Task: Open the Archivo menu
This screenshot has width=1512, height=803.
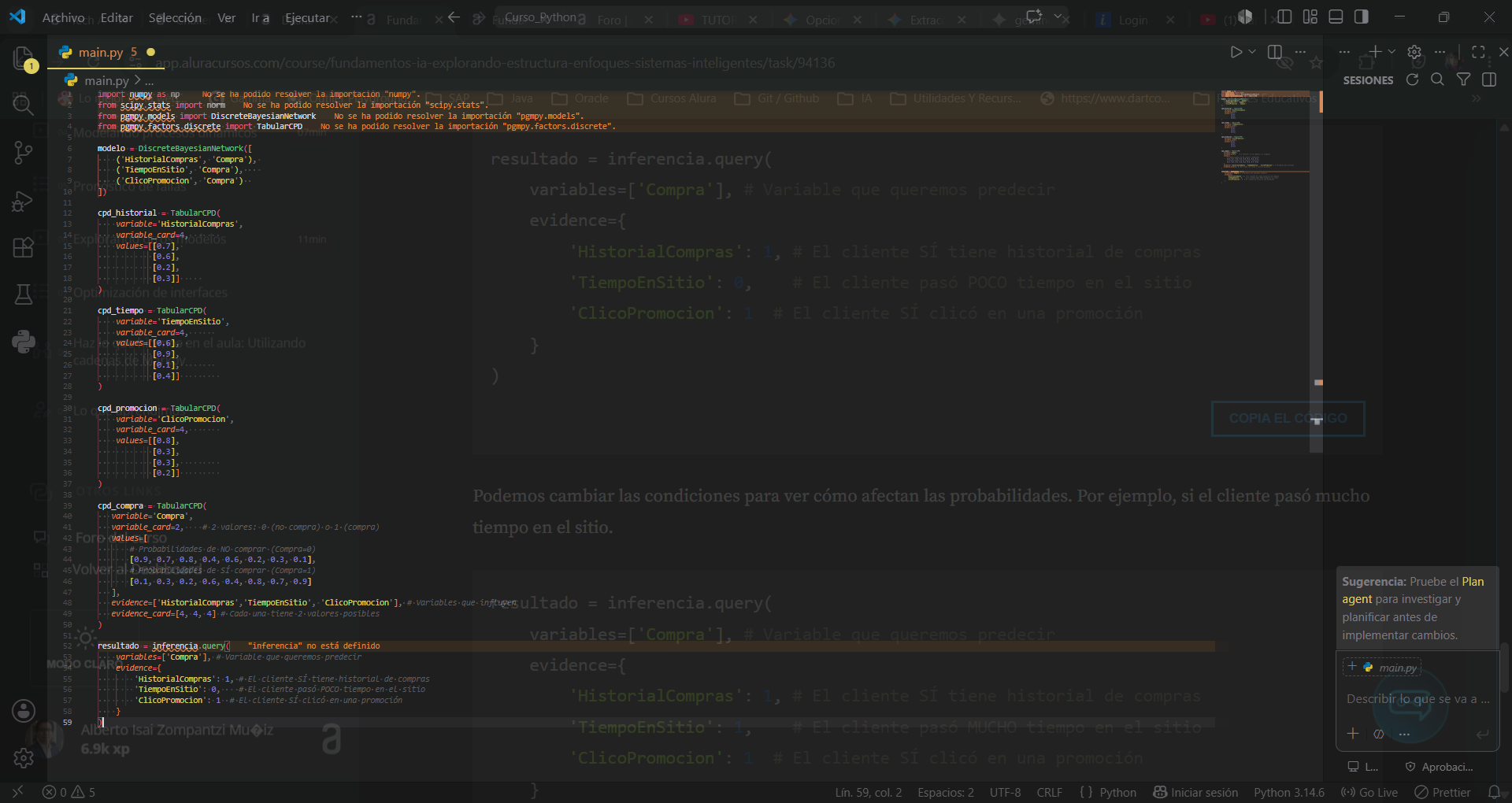Action: coord(63,17)
